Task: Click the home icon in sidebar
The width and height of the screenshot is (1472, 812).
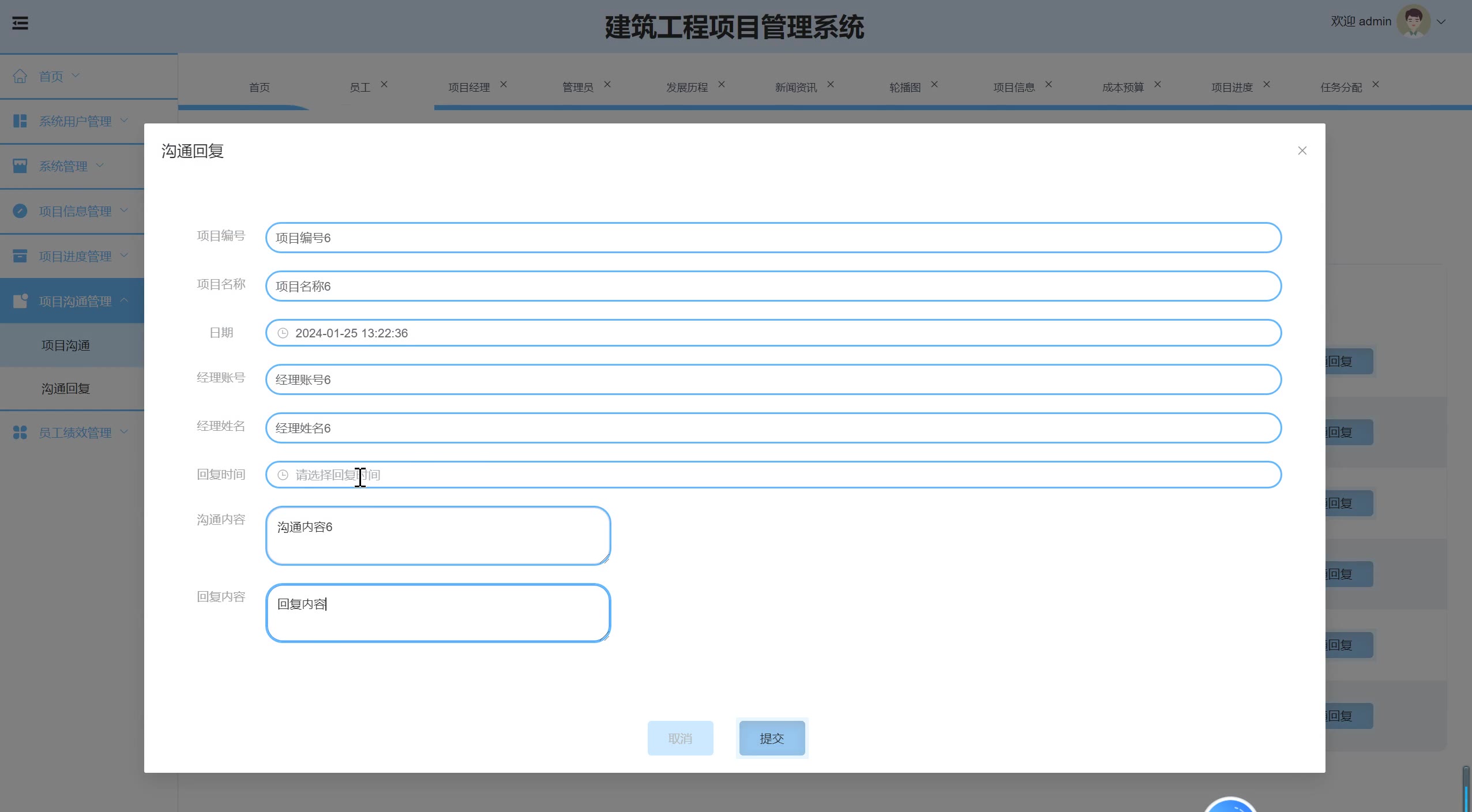Action: [x=20, y=76]
